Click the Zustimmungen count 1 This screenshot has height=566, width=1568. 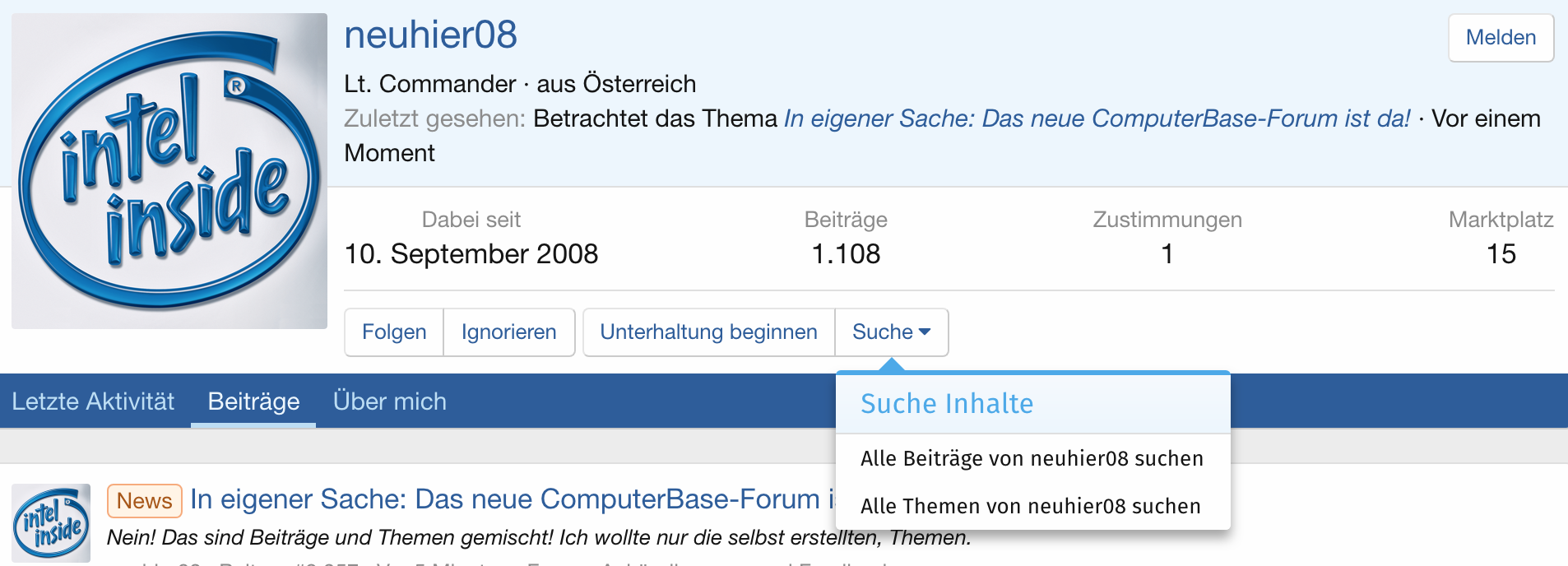click(x=1167, y=254)
